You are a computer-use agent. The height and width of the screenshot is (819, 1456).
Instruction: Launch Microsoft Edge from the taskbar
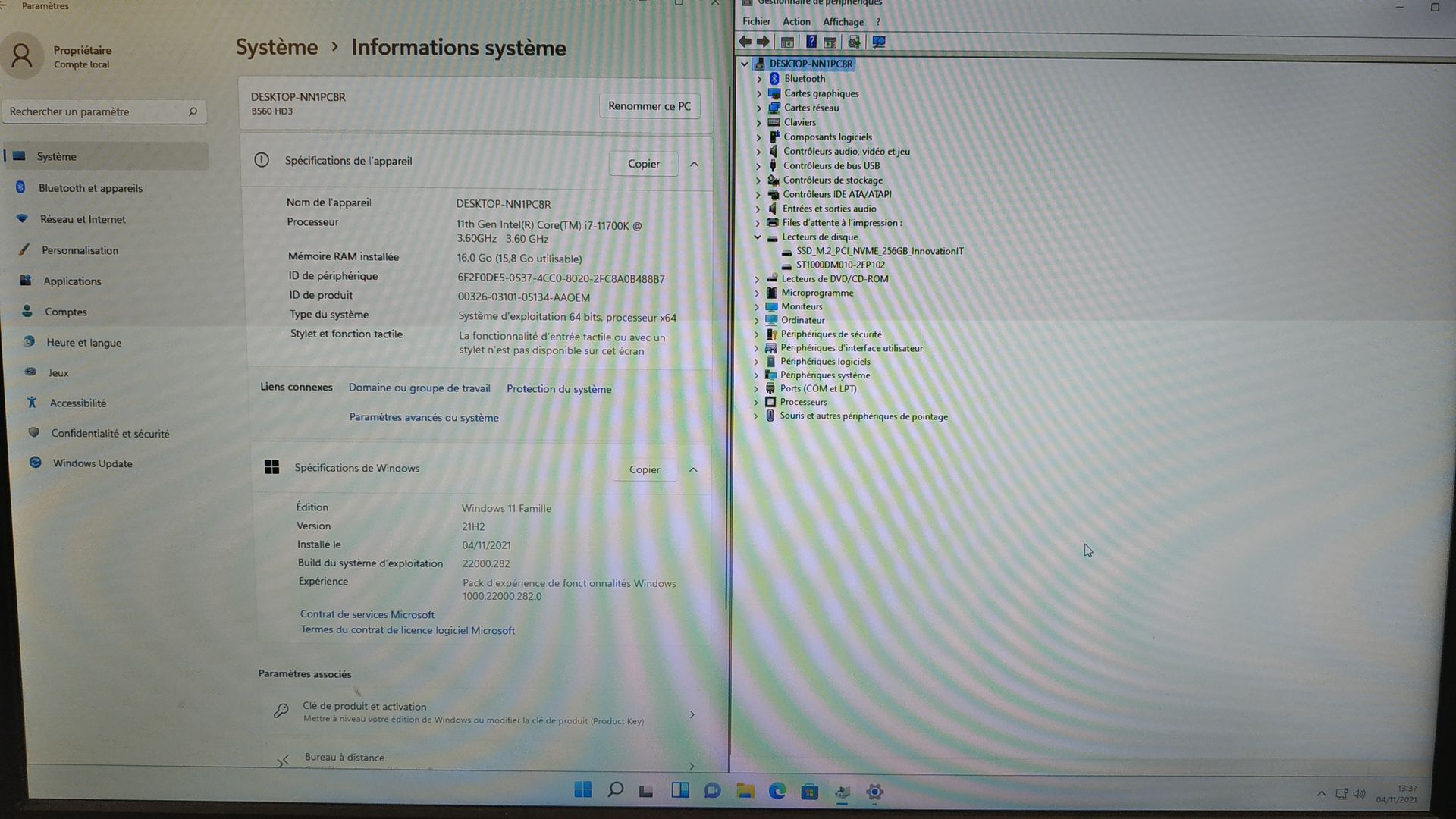[x=777, y=791]
